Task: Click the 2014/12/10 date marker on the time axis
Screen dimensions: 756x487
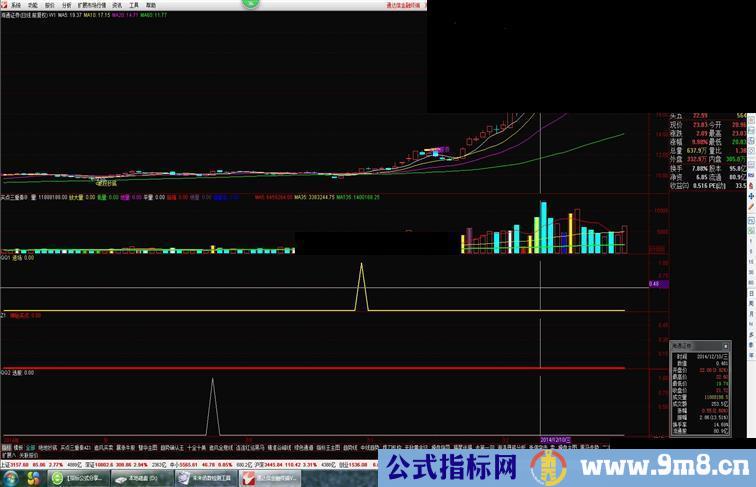Action: [x=555, y=438]
